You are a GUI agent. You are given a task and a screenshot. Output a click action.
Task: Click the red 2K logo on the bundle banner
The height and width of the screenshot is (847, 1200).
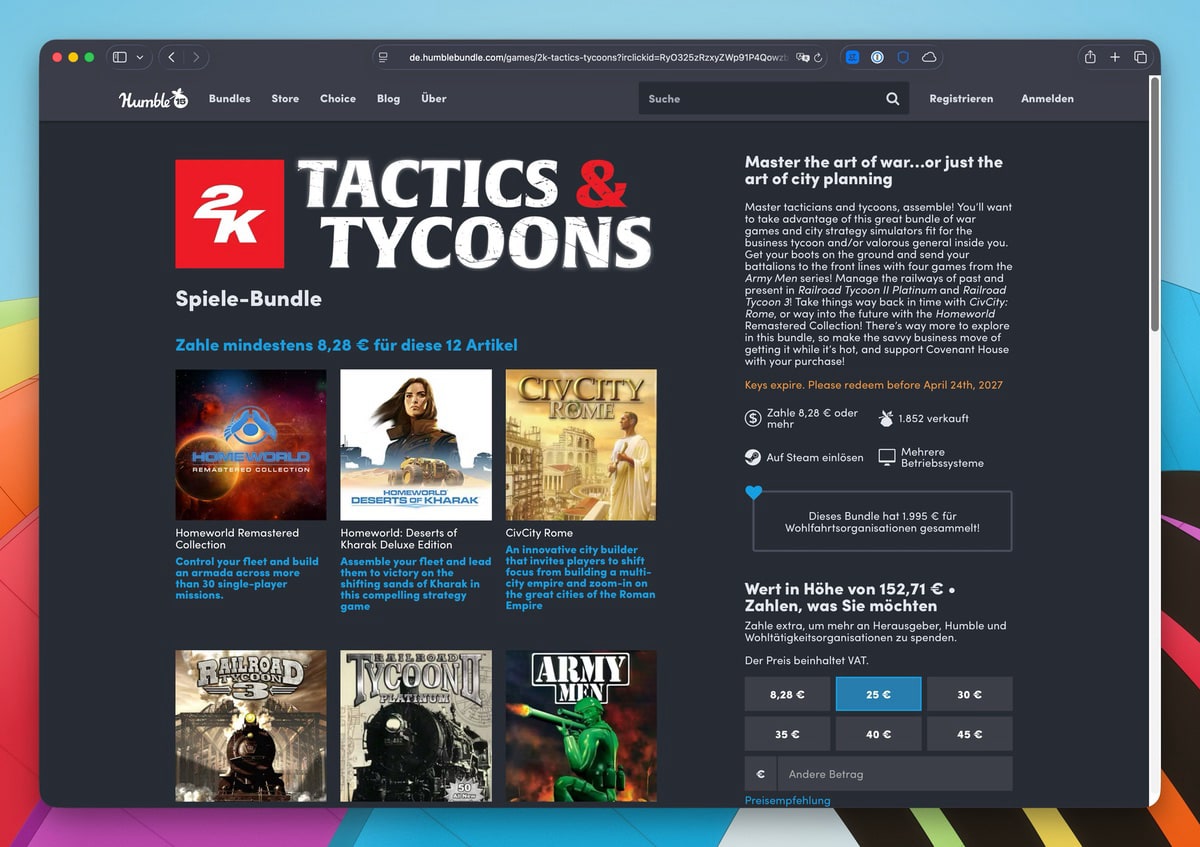click(x=229, y=213)
